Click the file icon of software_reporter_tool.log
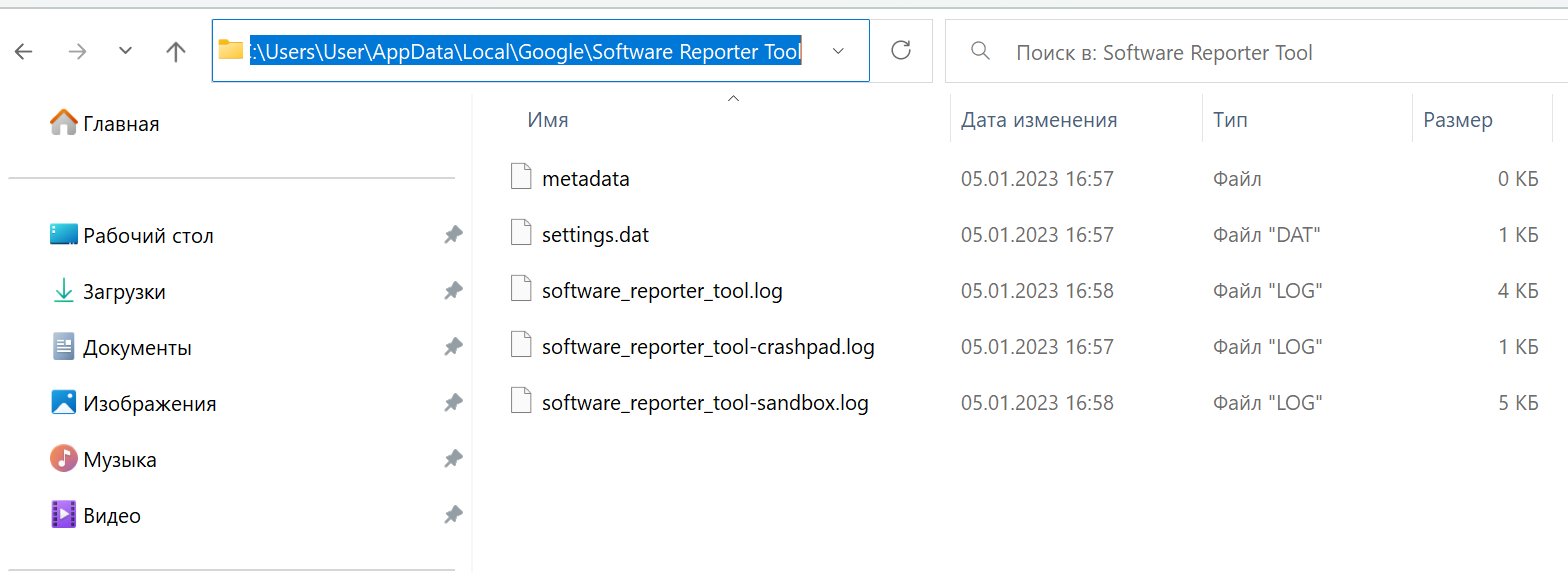The image size is (1568, 573). [x=520, y=290]
